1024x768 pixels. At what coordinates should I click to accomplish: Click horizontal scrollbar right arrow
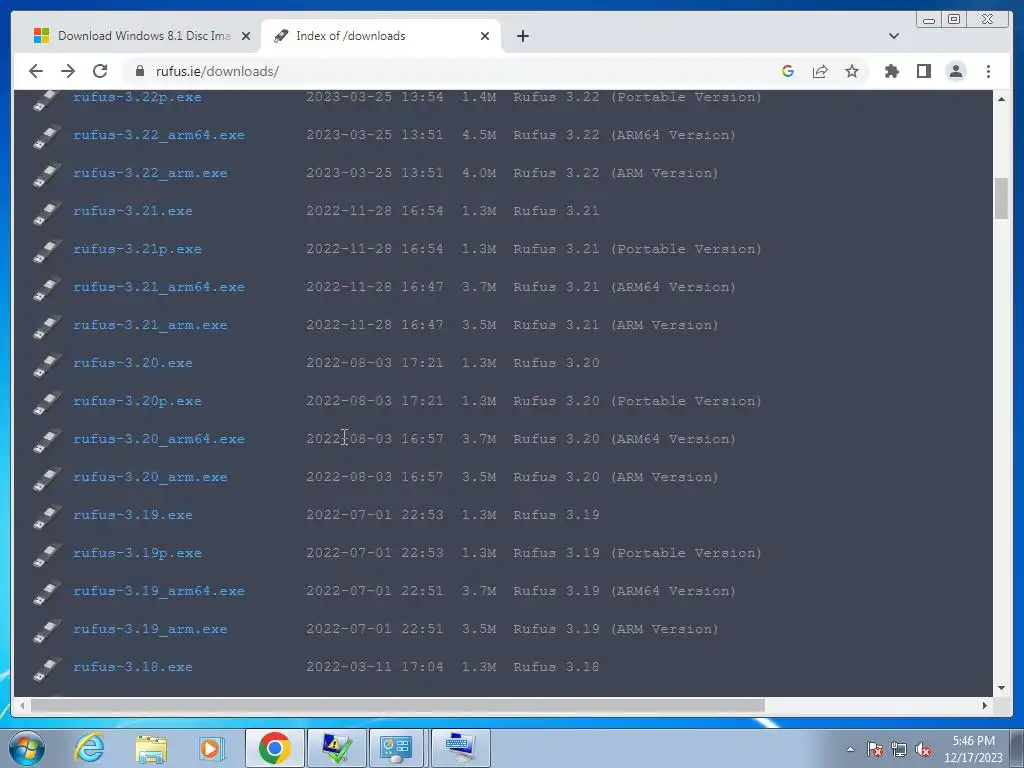[x=985, y=705]
